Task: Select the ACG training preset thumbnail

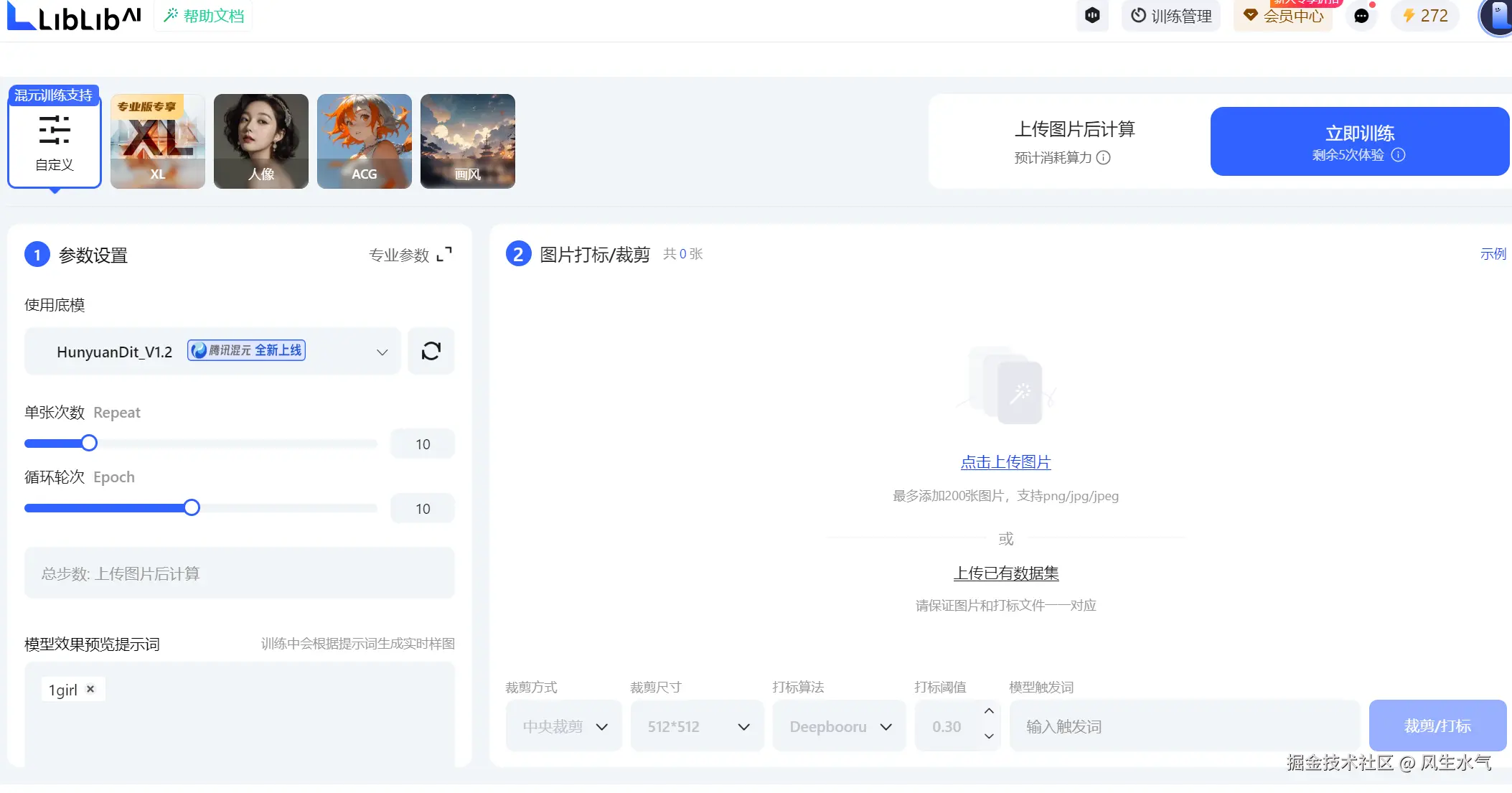Action: [x=365, y=141]
